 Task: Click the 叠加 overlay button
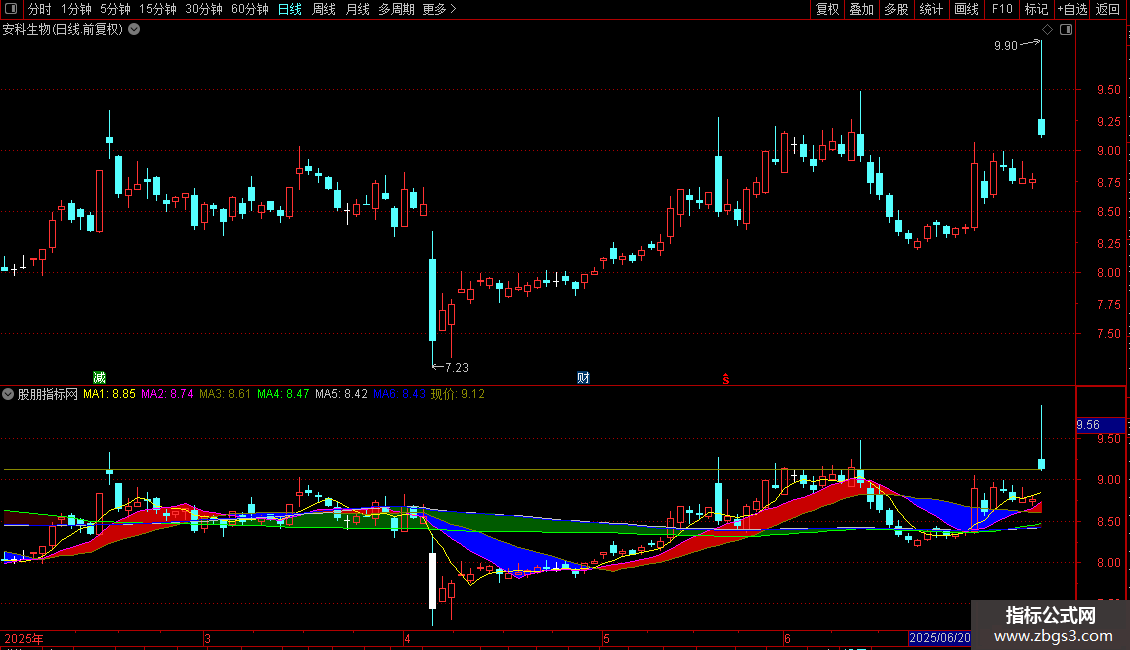[861, 9]
